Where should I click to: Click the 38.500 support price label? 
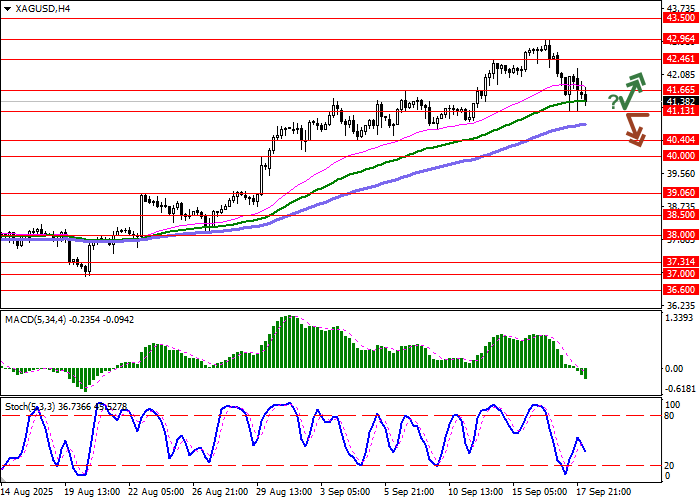tap(680, 214)
